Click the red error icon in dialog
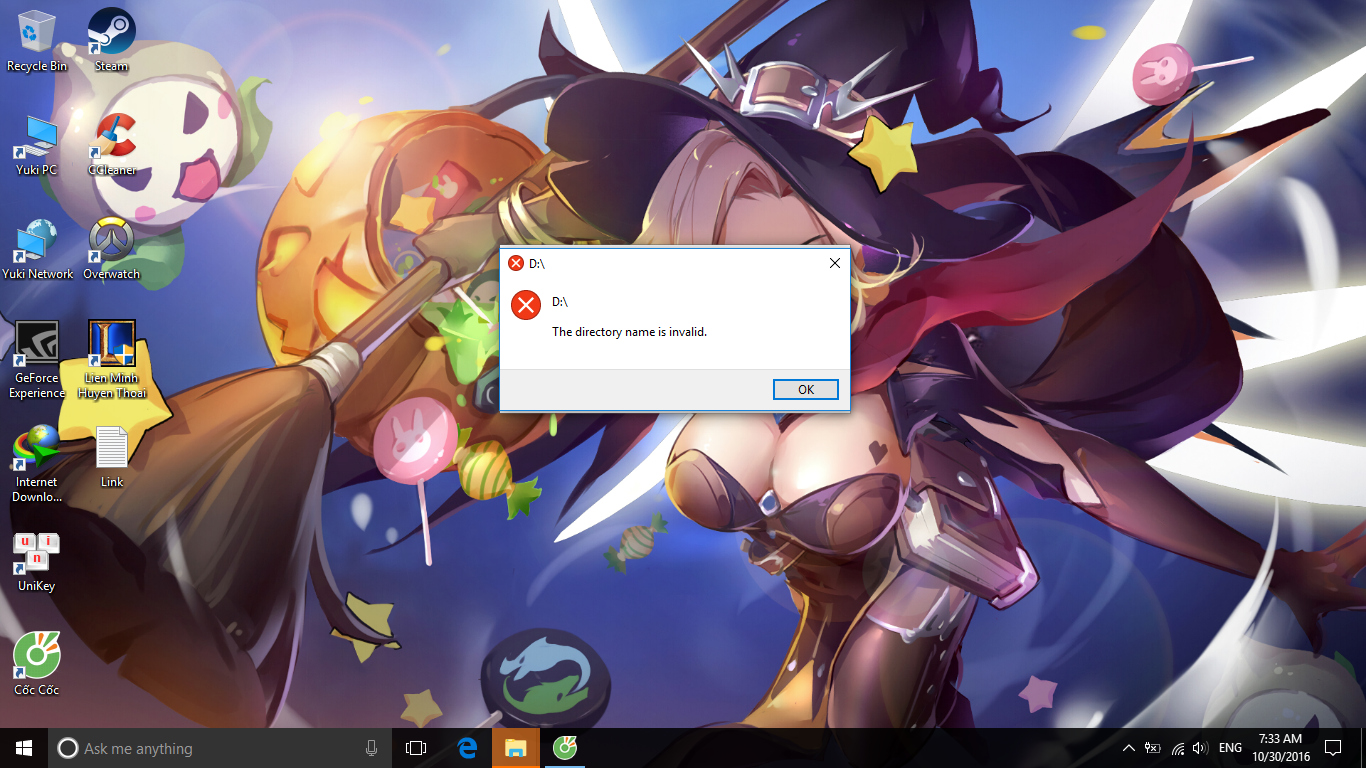Viewport: 1366px width, 768px height. click(526, 305)
